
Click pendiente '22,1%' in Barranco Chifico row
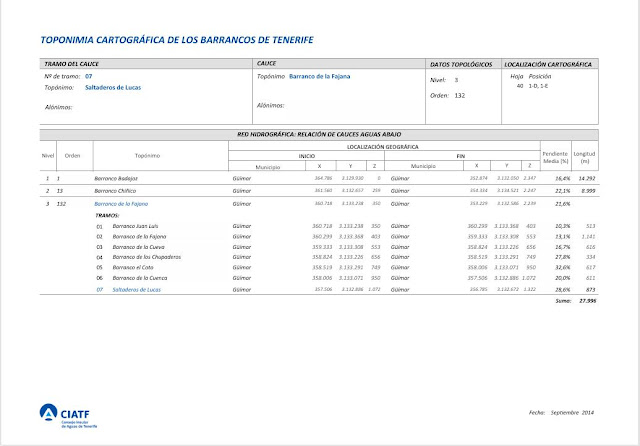click(562, 191)
